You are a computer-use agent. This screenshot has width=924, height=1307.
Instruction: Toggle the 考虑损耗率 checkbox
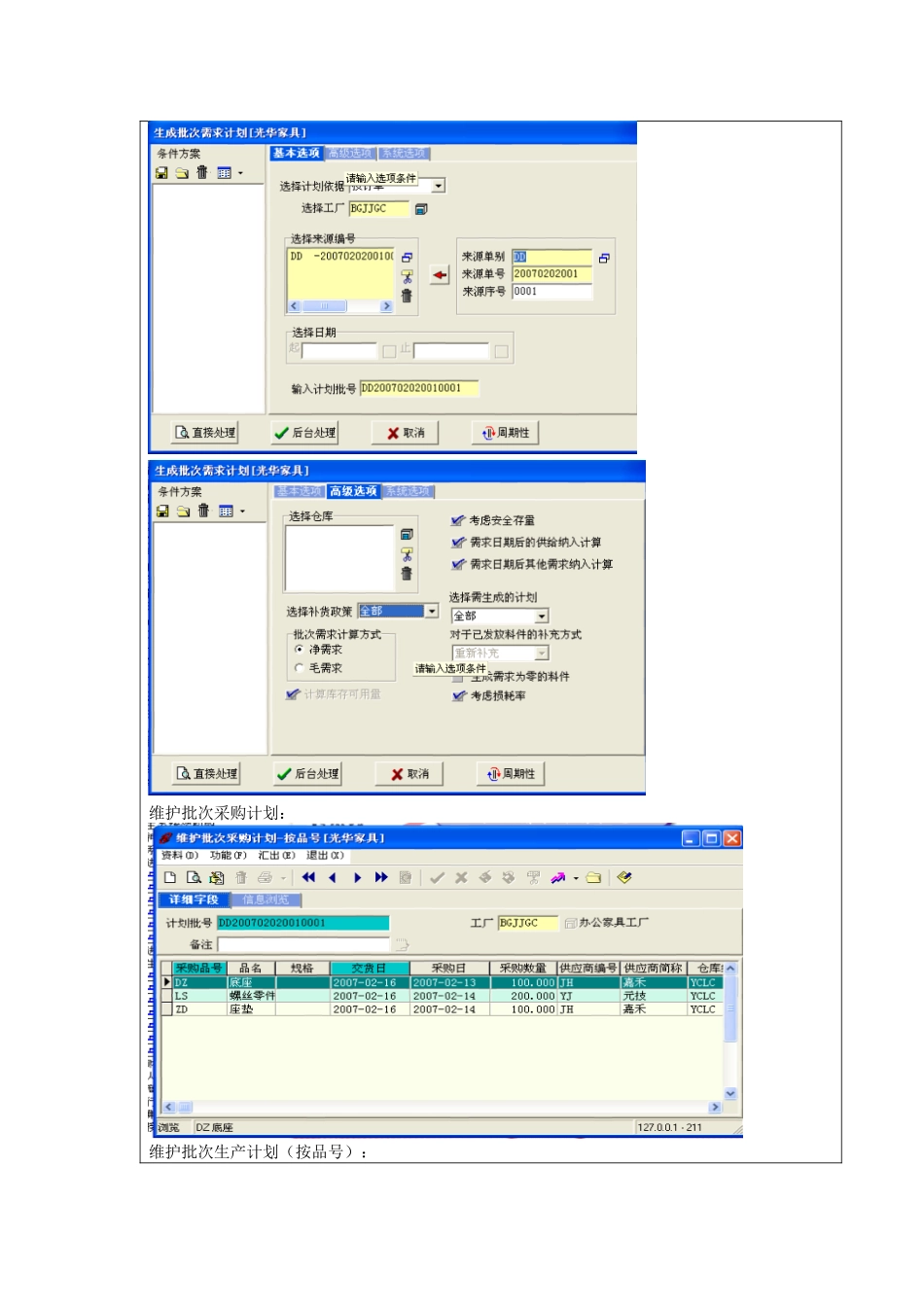pos(459,696)
